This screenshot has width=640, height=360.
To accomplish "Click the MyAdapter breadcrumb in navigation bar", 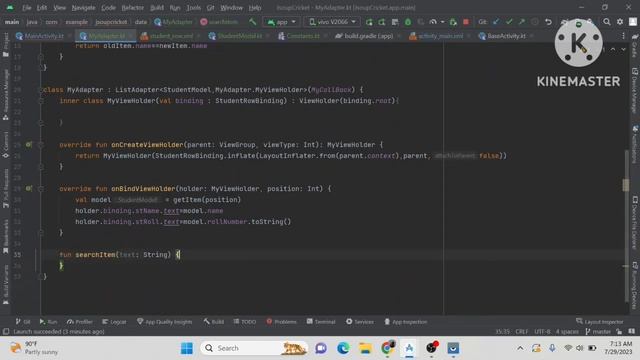I will (x=173, y=22).
